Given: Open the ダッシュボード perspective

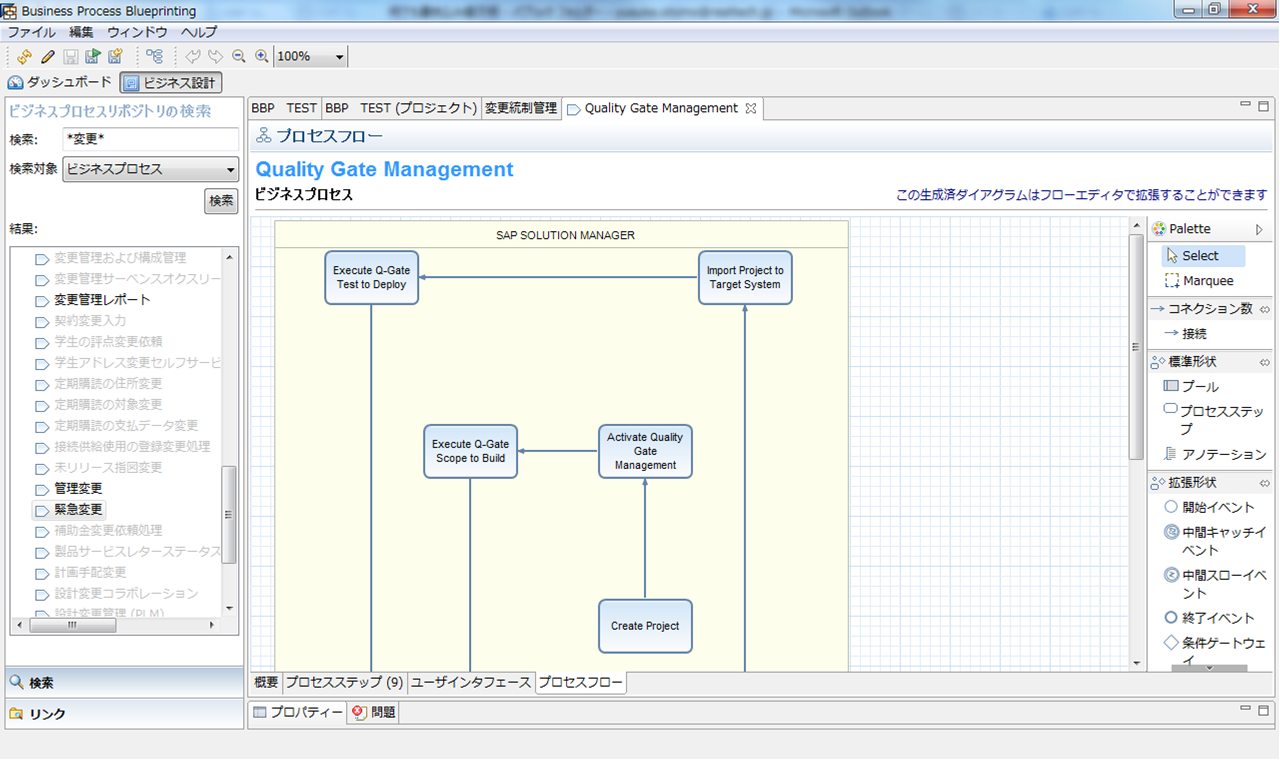Looking at the screenshot, I should [61, 83].
